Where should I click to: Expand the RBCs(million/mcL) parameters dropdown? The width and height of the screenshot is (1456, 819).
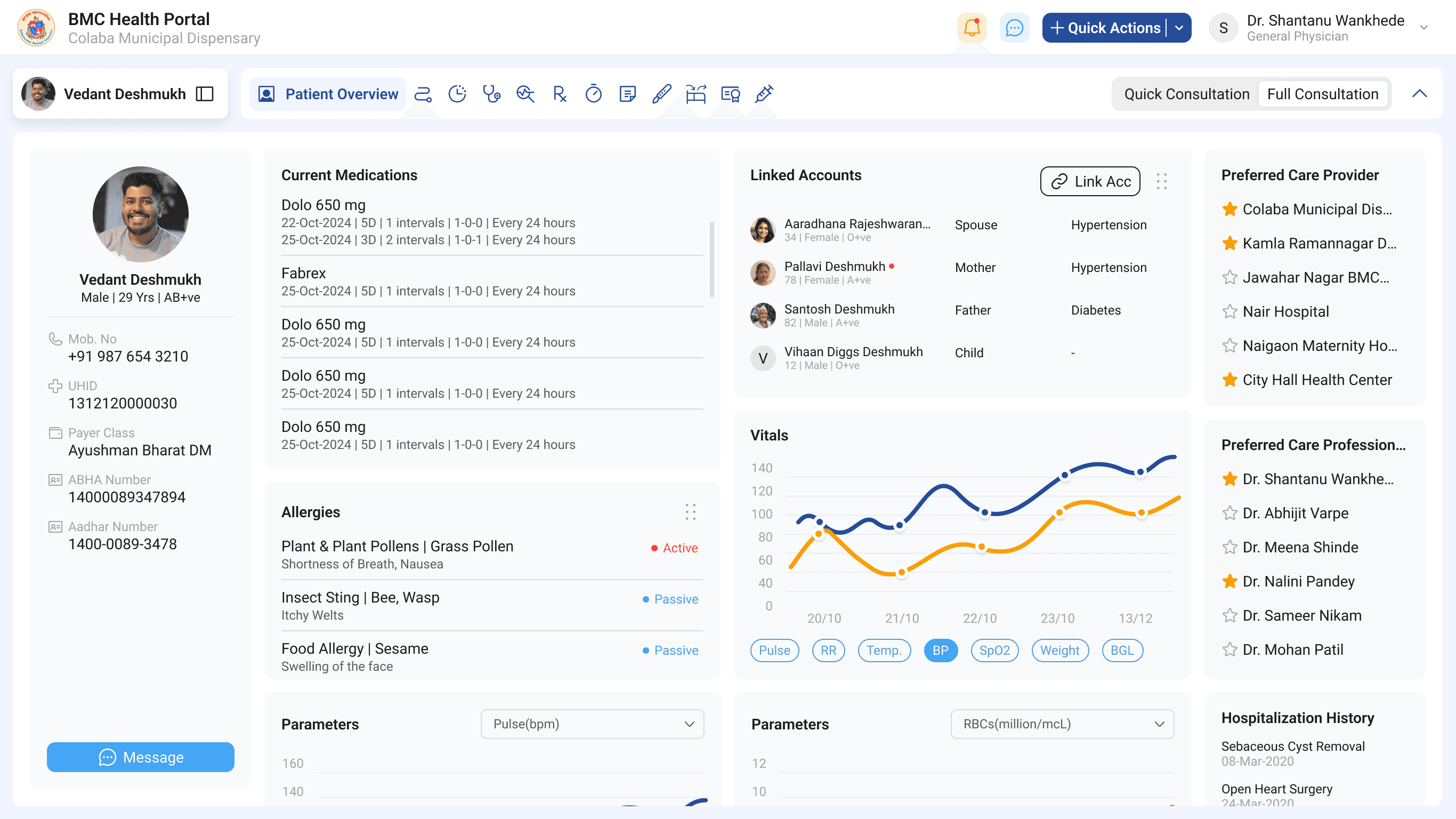tap(1062, 724)
